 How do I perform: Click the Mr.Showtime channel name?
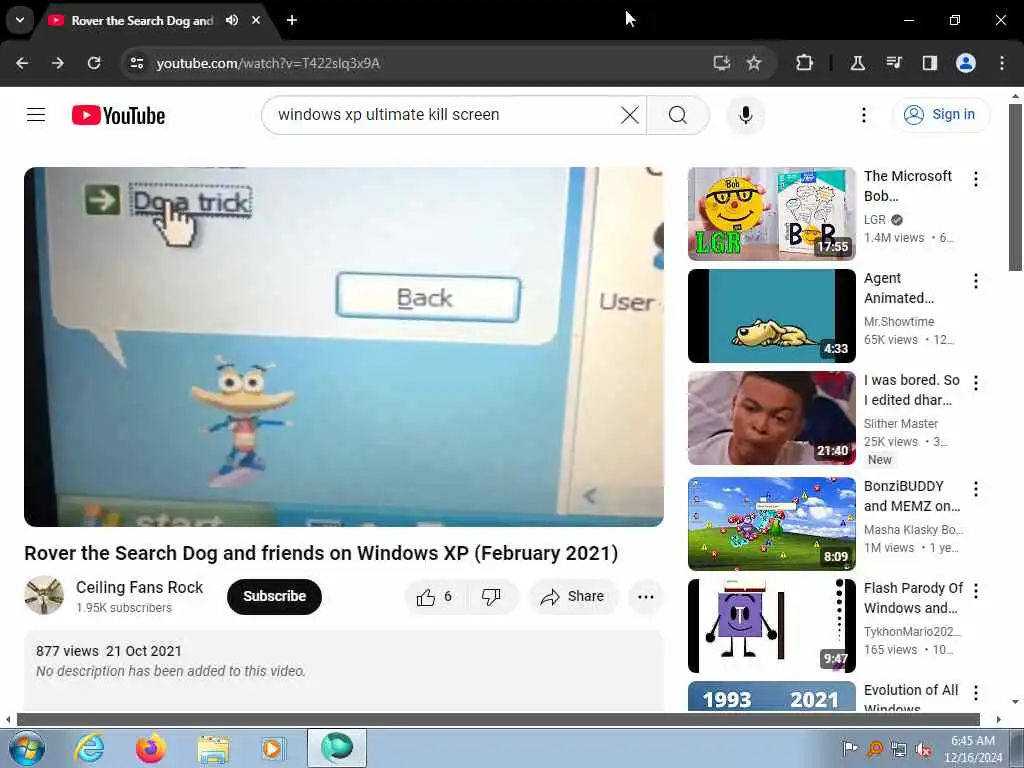pyautogui.click(x=899, y=321)
